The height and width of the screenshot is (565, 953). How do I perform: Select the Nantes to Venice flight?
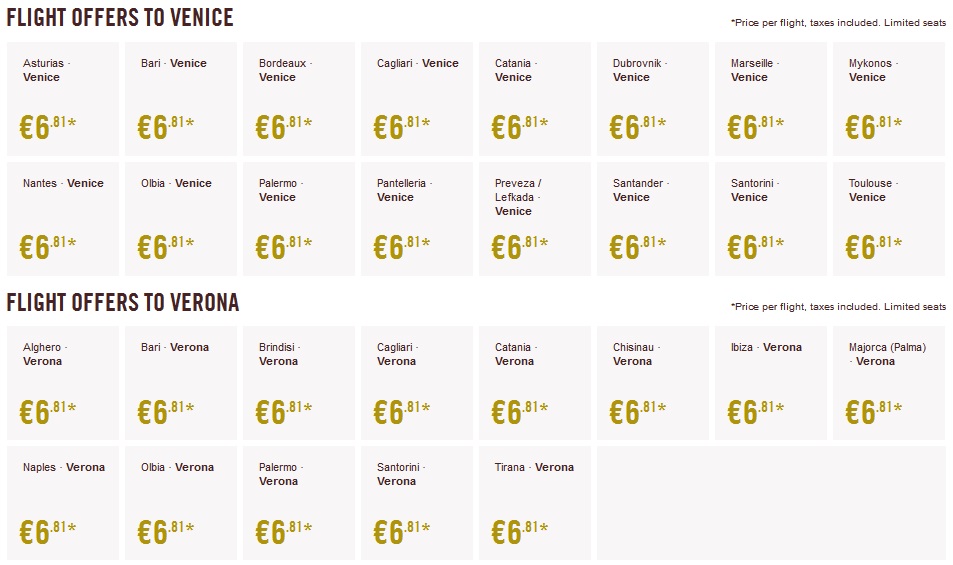click(62, 218)
